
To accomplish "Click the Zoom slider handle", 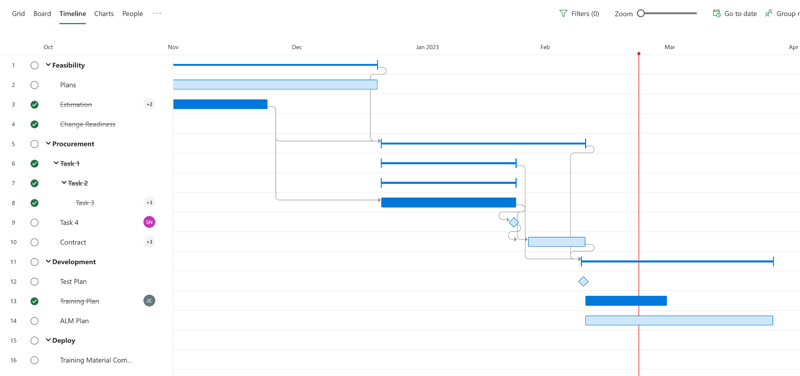I will point(641,14).
